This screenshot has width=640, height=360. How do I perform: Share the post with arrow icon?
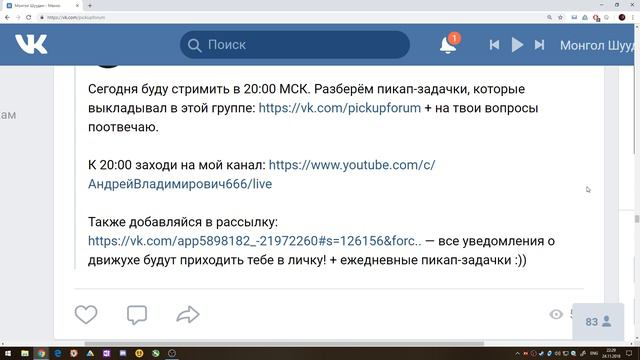click(x=188, y=314)
